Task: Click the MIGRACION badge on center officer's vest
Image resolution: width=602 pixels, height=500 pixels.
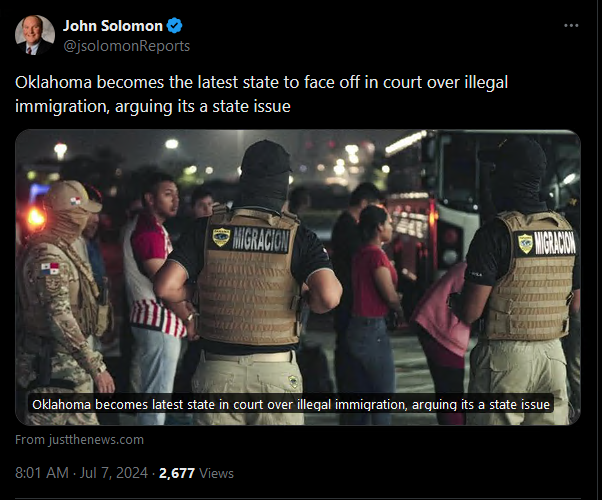Action: (250, 239)
